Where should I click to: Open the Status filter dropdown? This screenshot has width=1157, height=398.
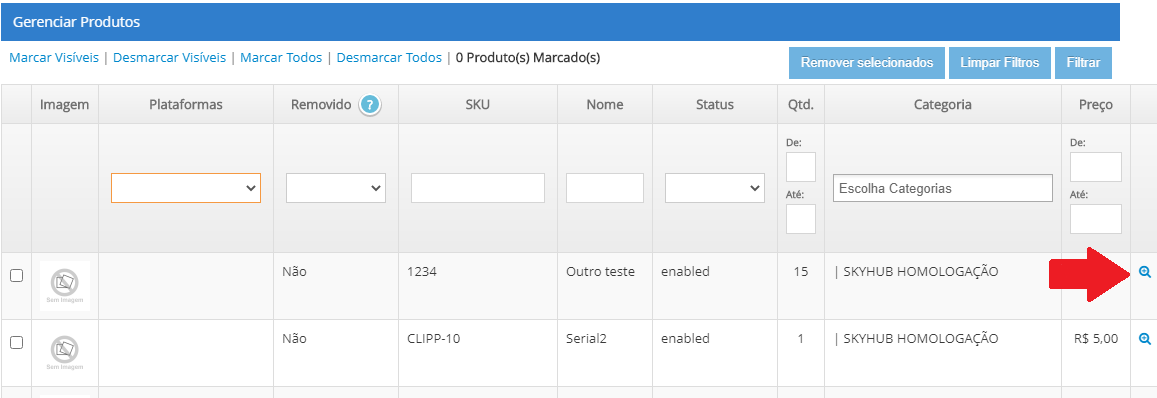tap(715, 188)
